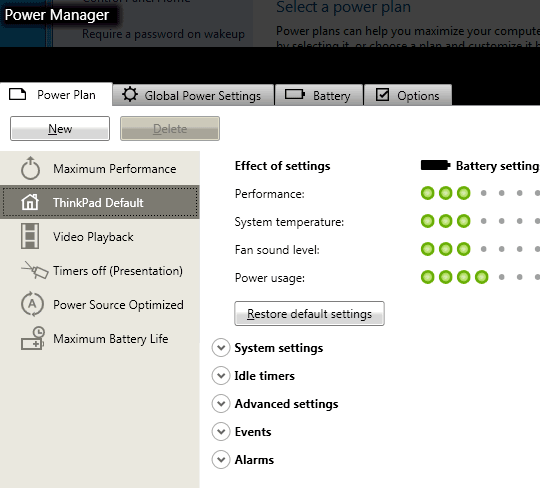540x488 pixels.
Task: Click the Power Plan tab icon
Action: click(x=18, y=94)
